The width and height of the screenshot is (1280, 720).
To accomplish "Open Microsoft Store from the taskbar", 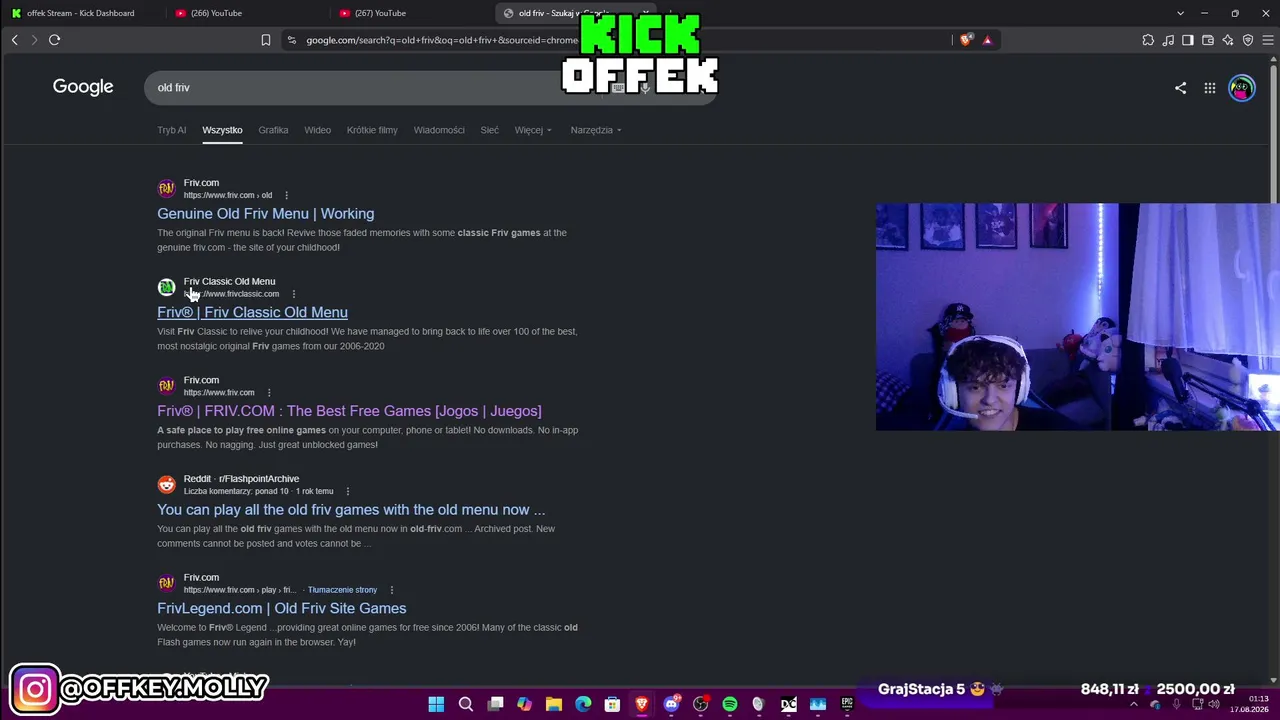I will click(x=612, y=705).
